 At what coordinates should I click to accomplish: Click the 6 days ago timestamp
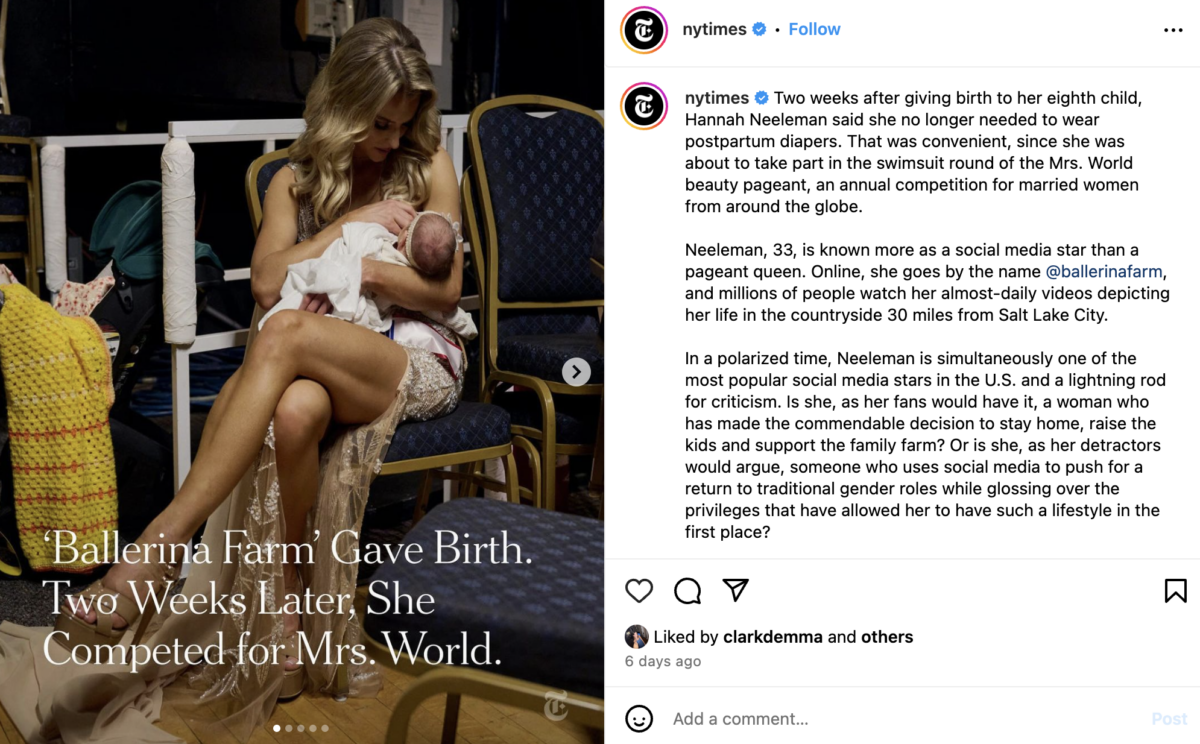tap(663, 661)
